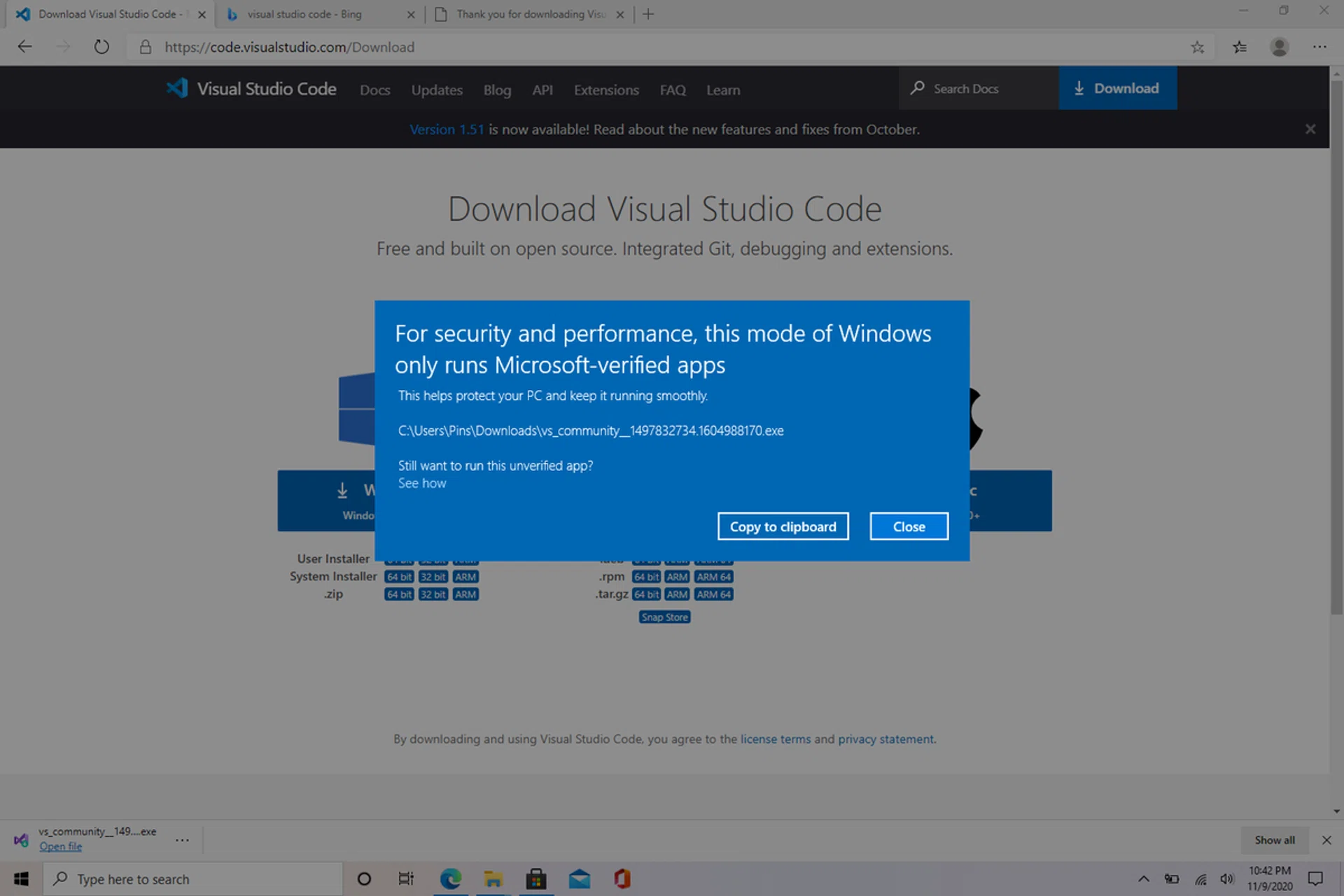
Task: Click Show all downloads button
Action: (1274, 839)
